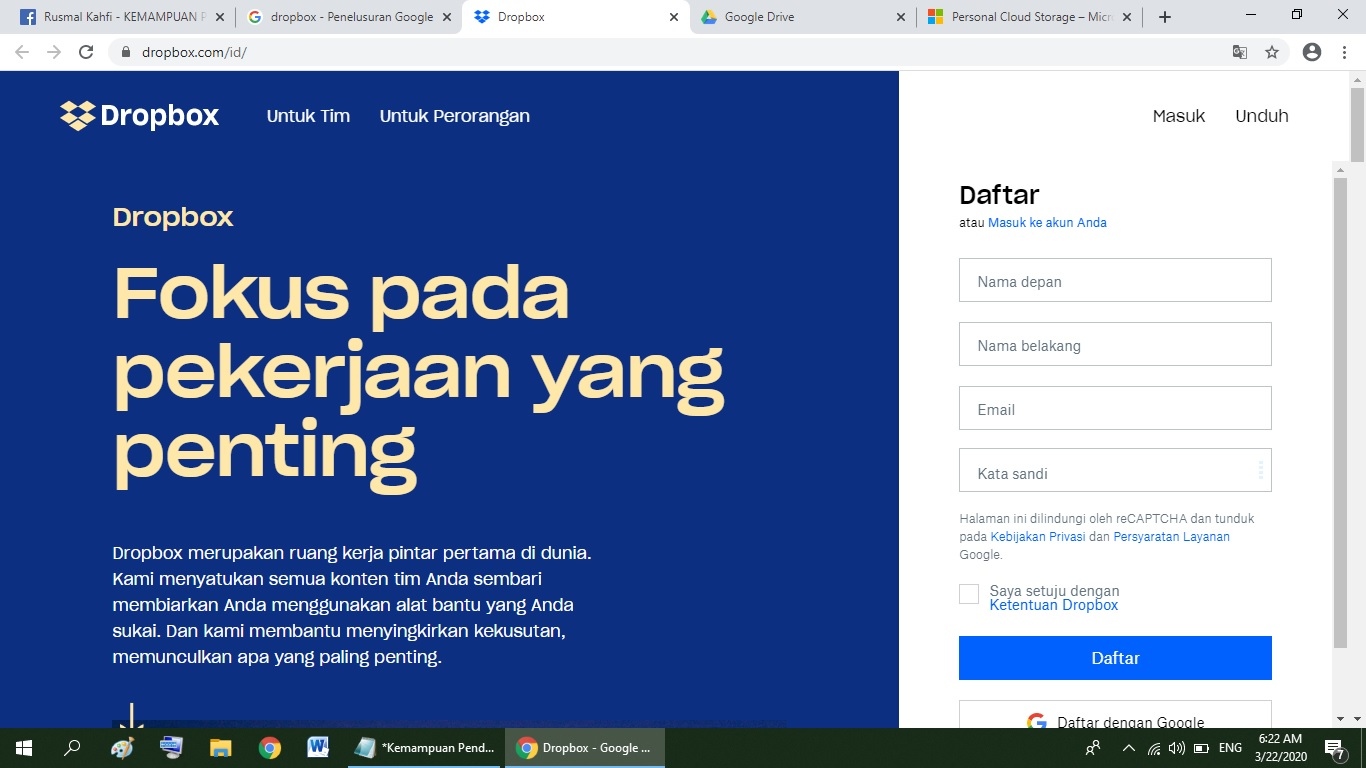Open the People icon in system tray
The width and height of the screenshot is (1366, 768).
[x=1093, y=748]
